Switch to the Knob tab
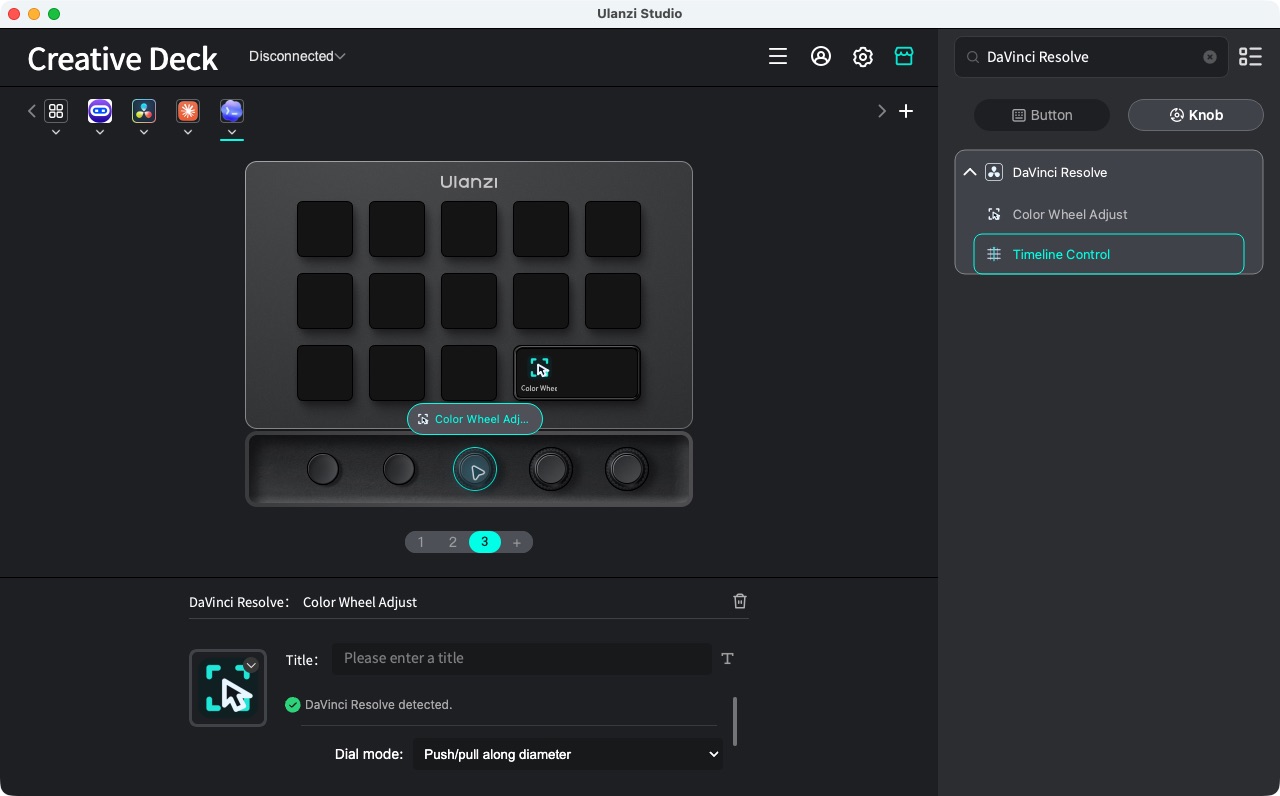 1196,115
